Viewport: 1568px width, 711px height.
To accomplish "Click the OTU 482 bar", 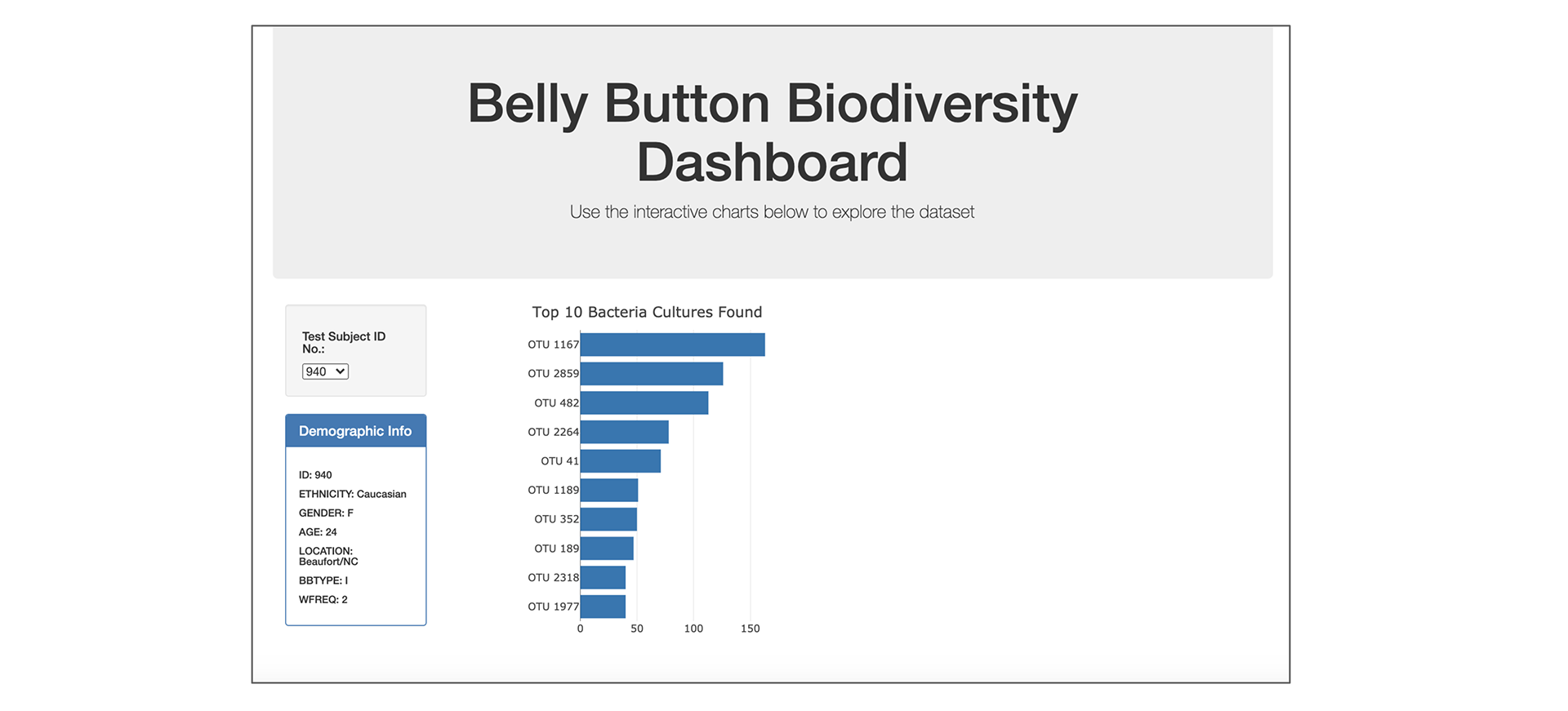I will point(644,402).
